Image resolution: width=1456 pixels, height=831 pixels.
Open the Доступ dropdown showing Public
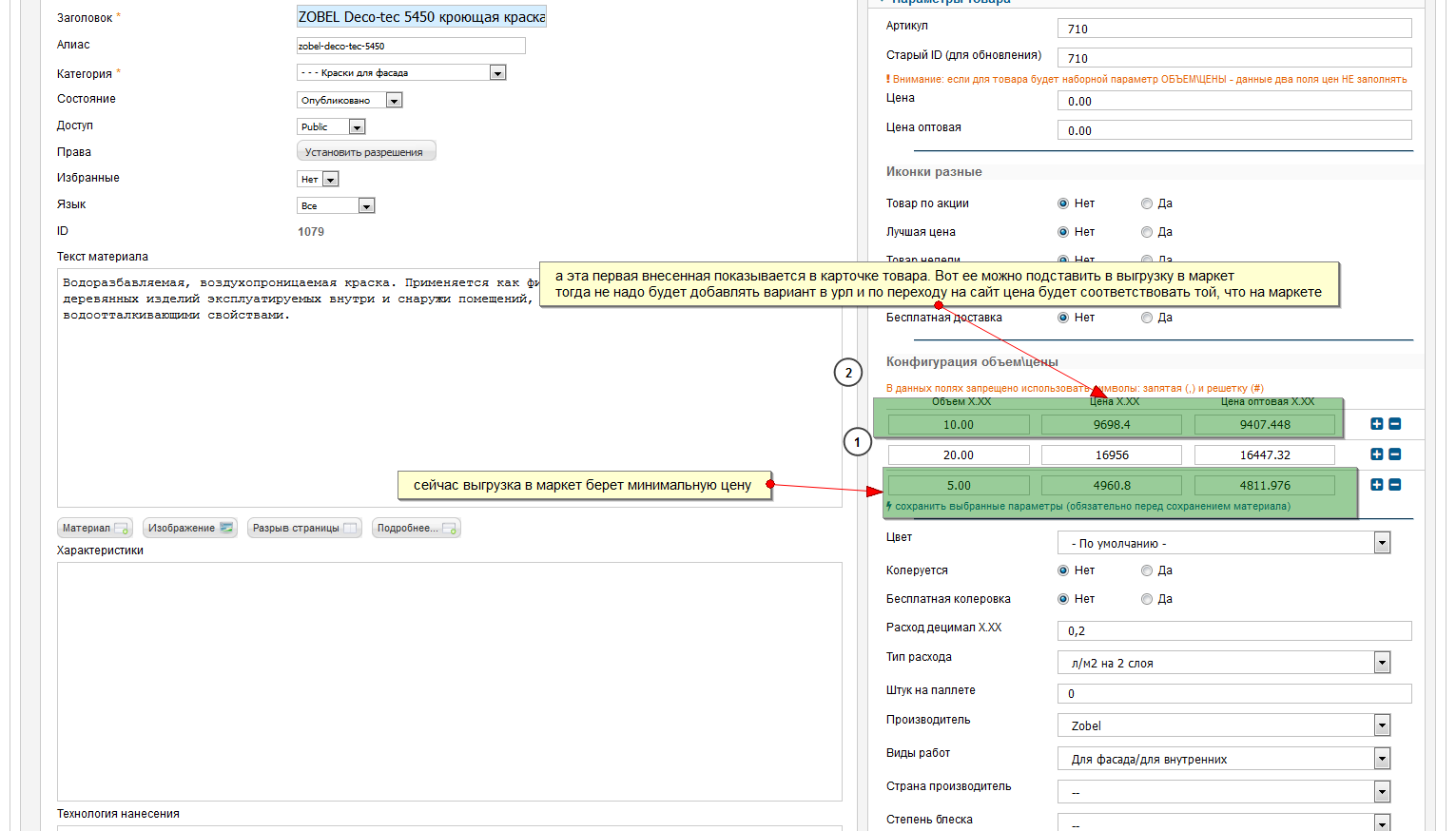click(331, 126)
